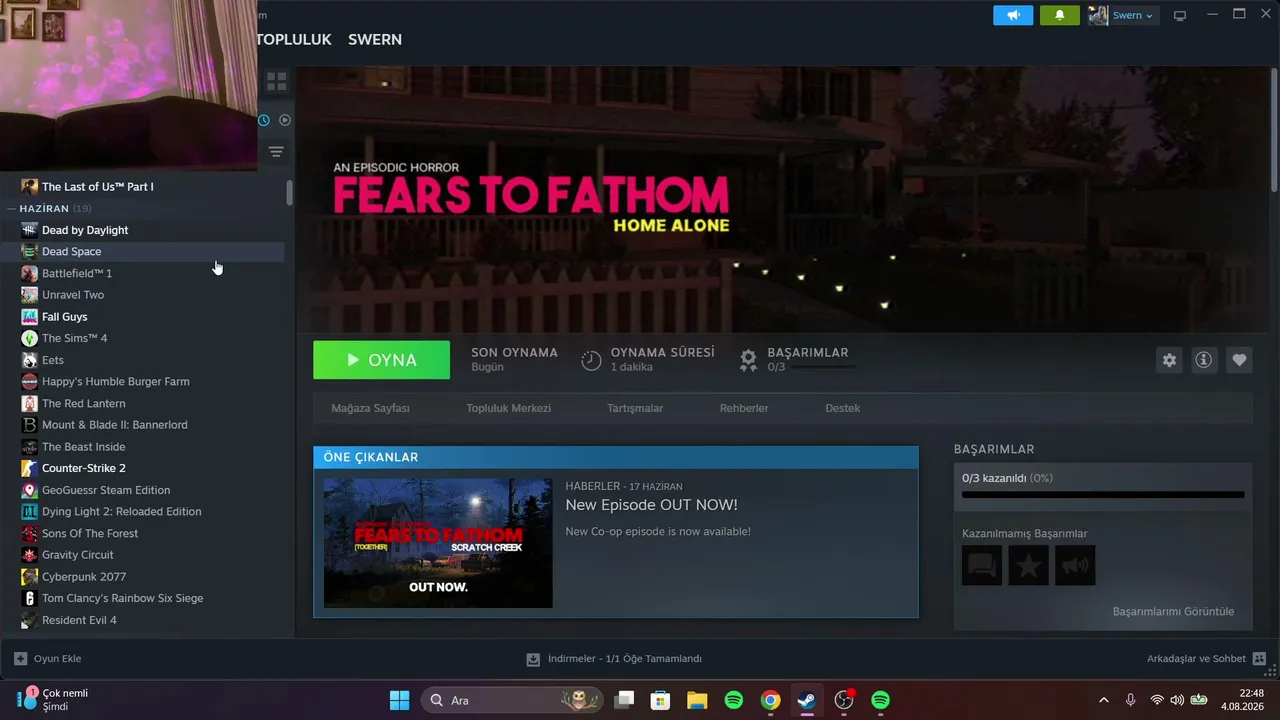Open Windows Start menu

(399, 700)
